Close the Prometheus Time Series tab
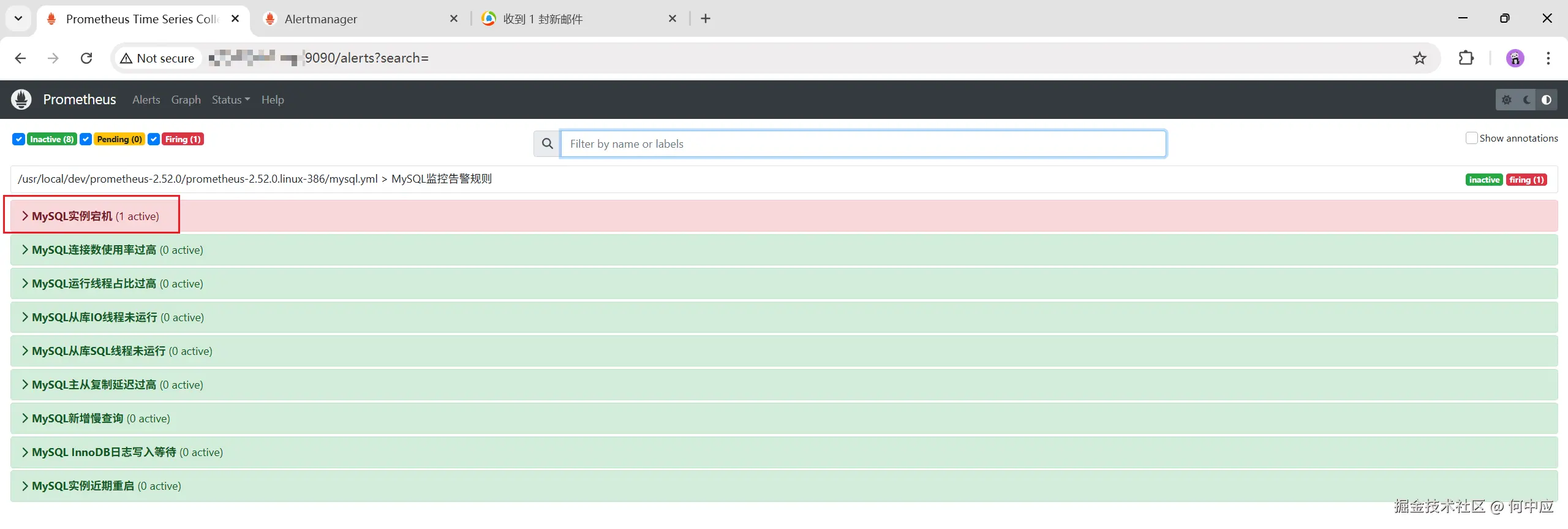This screenshot has height=529, width=1568. pyautogui.click(x=235, y=18)
